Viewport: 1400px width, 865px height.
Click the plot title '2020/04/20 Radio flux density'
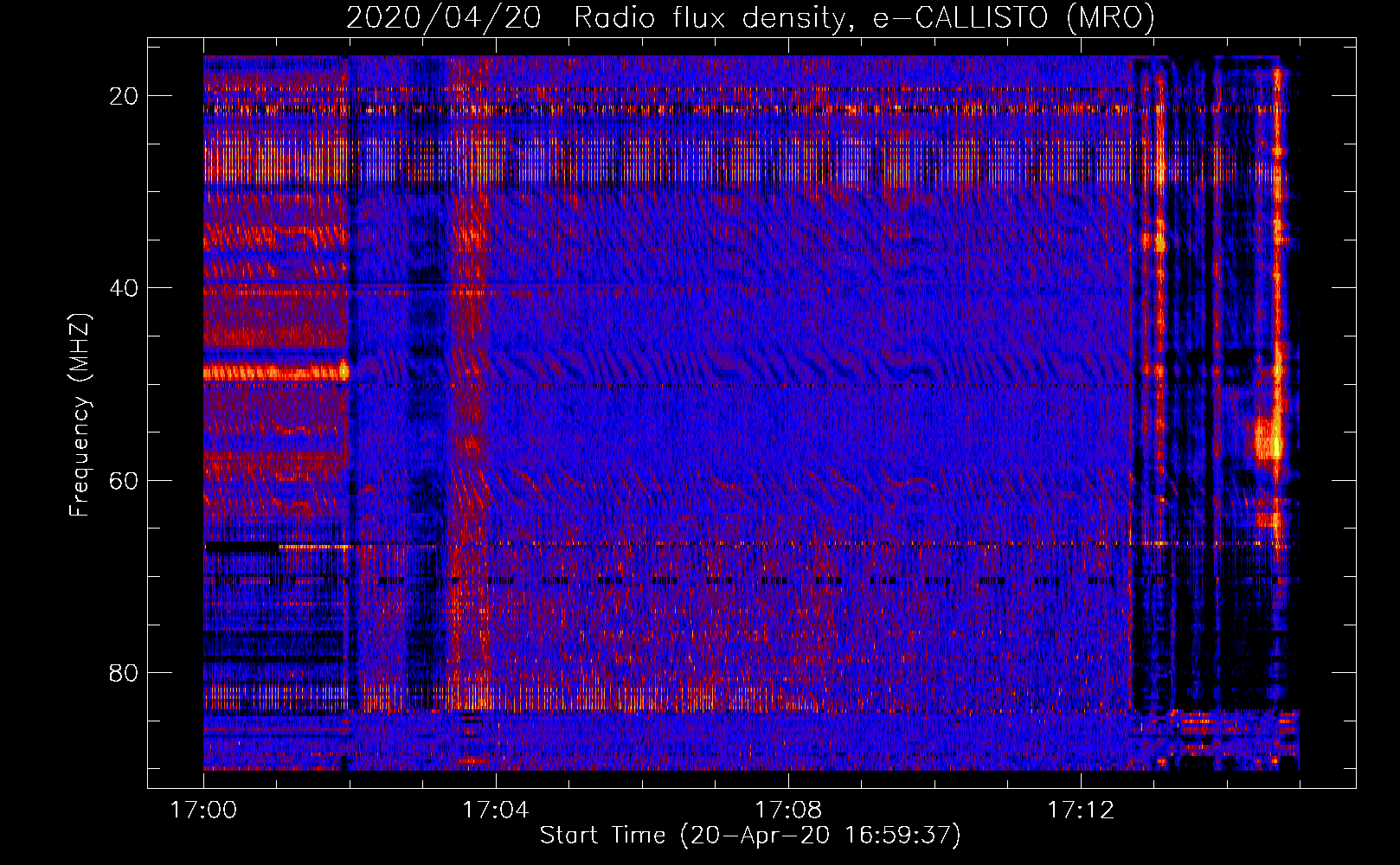(x=750, y=17)
